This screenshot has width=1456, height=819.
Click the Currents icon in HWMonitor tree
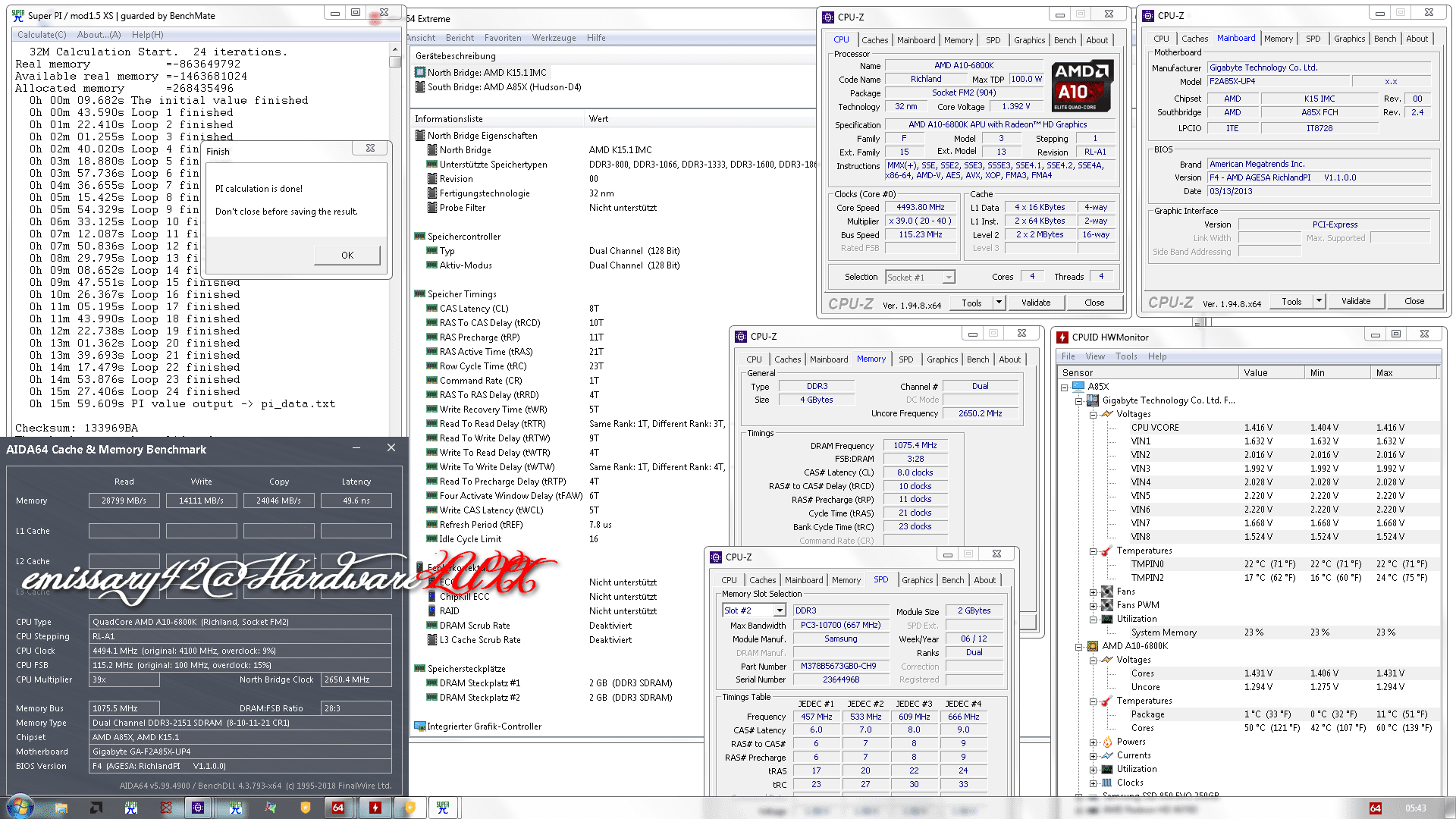click(x=1107, y=755)
